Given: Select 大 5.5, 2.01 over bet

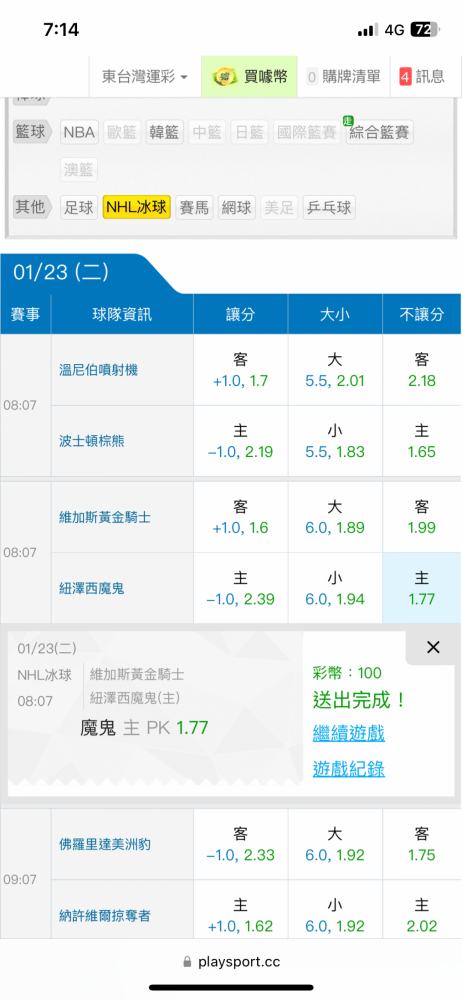Looking at the screenshot, I should [x=334, y=370].
